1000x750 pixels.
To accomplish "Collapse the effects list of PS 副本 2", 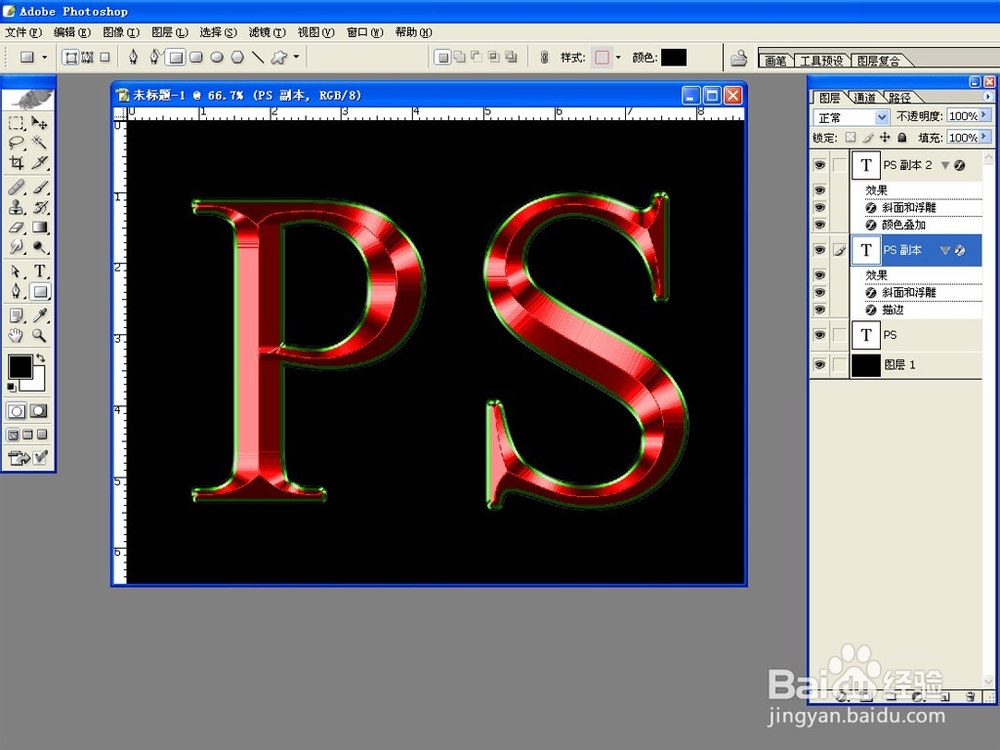I will tap(946, 164).
